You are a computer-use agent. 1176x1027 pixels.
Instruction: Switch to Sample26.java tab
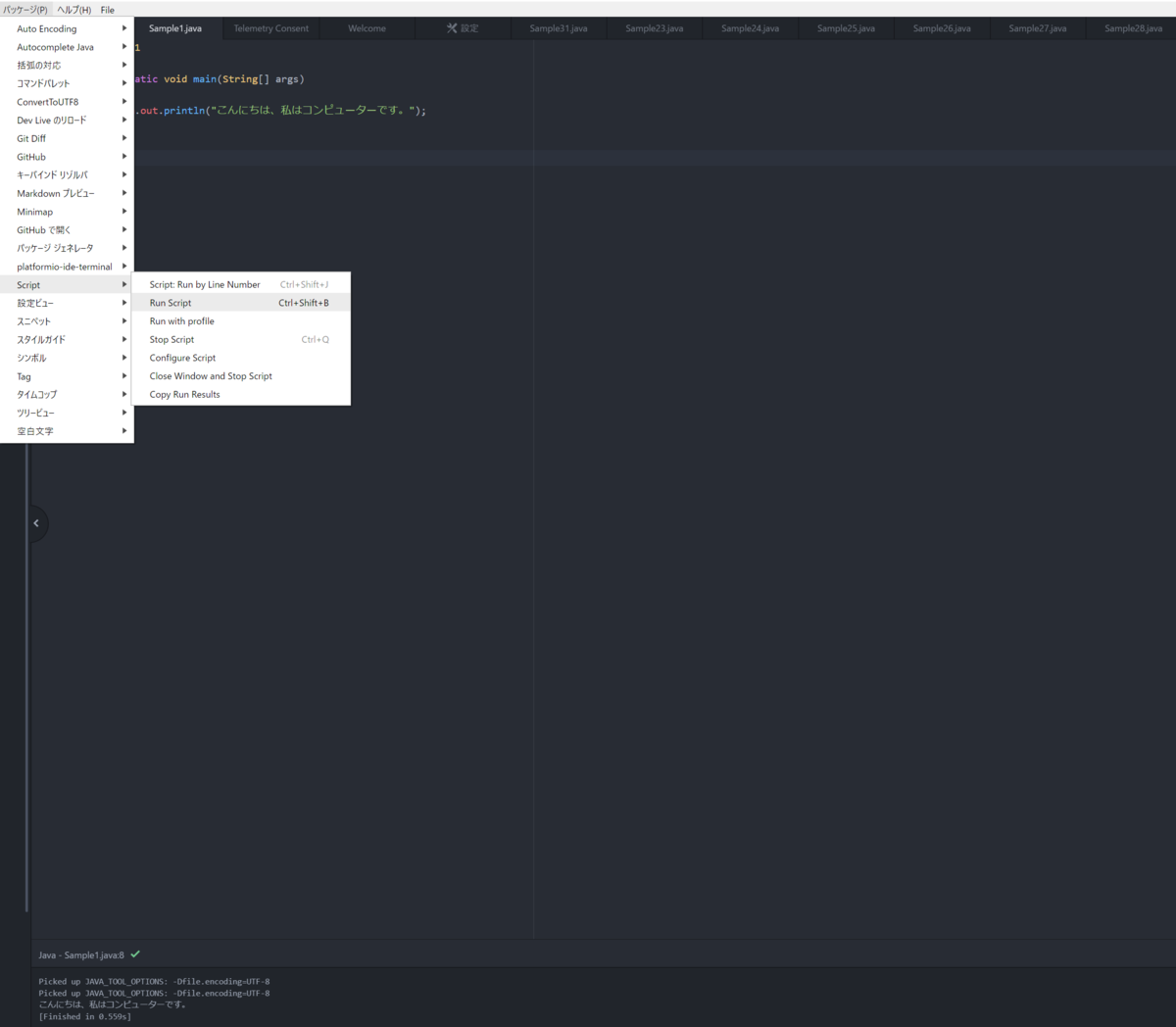(942, 28)
